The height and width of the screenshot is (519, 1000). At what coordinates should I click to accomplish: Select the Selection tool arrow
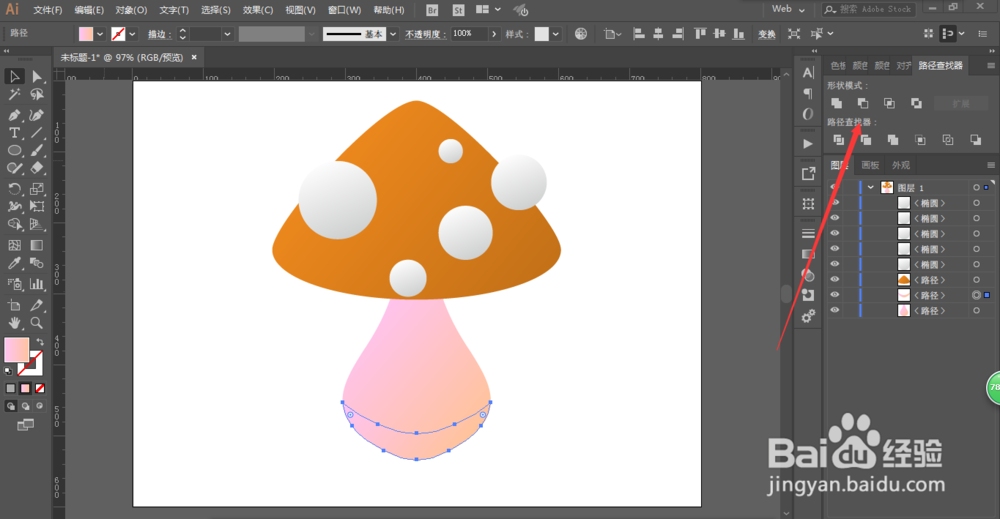[14, 77]
